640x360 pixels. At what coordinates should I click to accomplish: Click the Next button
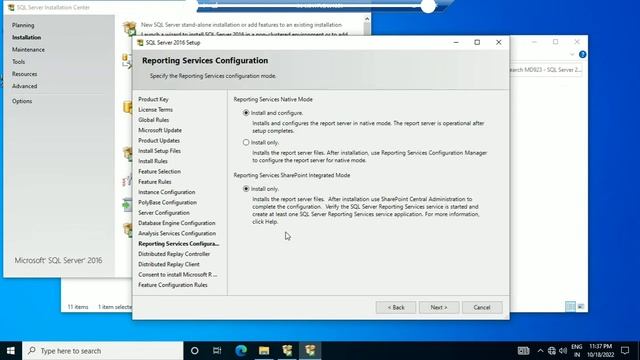[439, 307]
